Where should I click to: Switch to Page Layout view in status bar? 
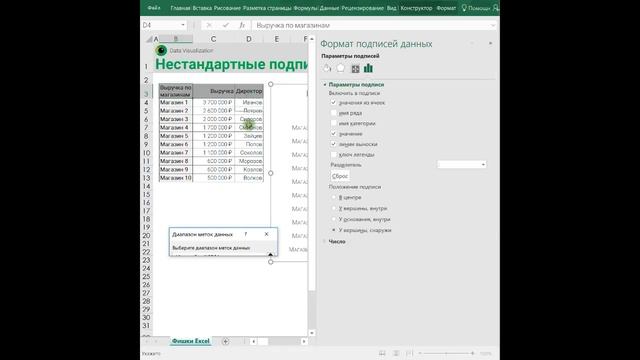pyautogui.click(x=396, y=353)
